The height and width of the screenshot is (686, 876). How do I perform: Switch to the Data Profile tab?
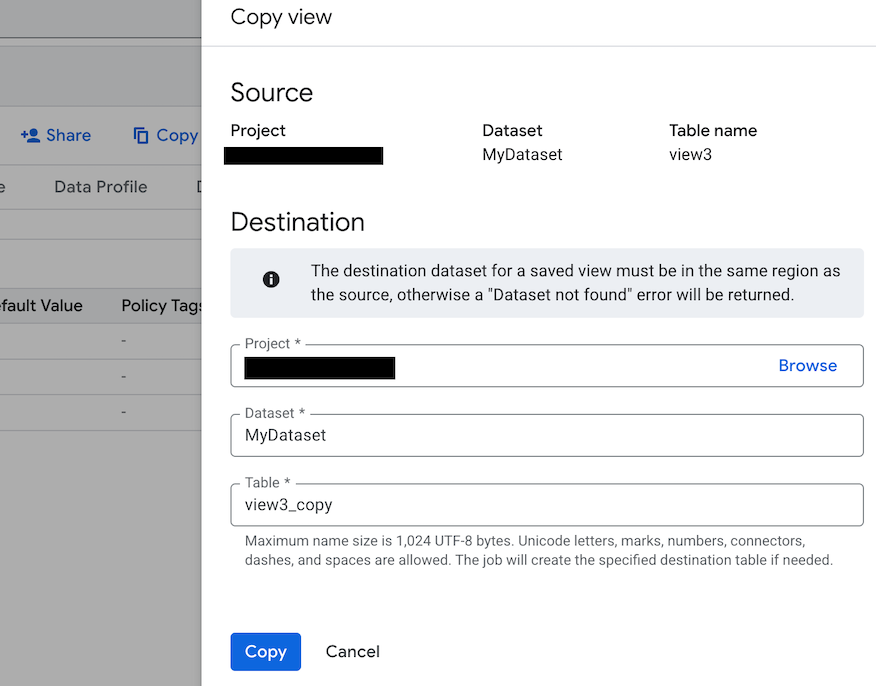tap(100, 187)
